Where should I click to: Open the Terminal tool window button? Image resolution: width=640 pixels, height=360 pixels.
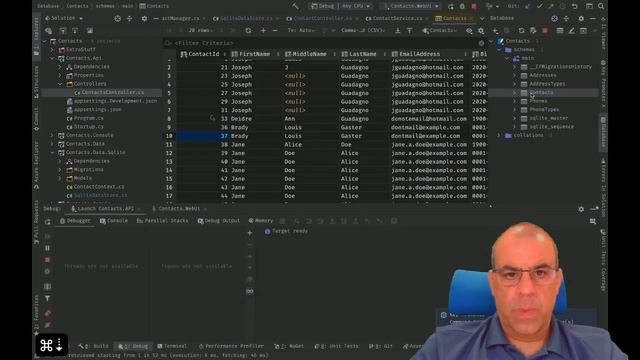172,346
